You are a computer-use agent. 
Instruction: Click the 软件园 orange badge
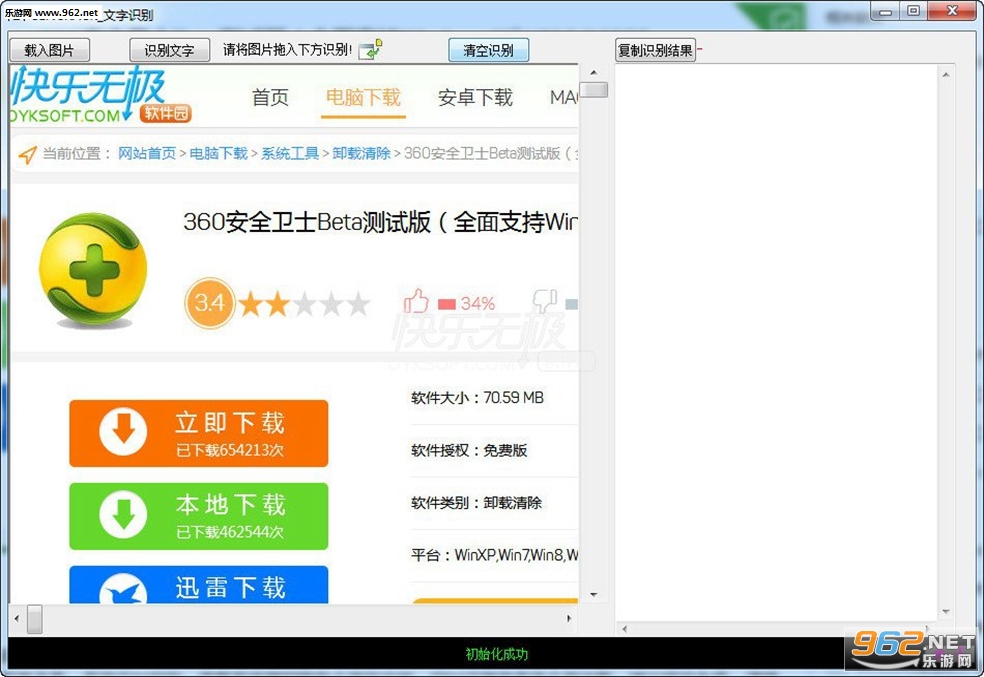click(166, 113)
